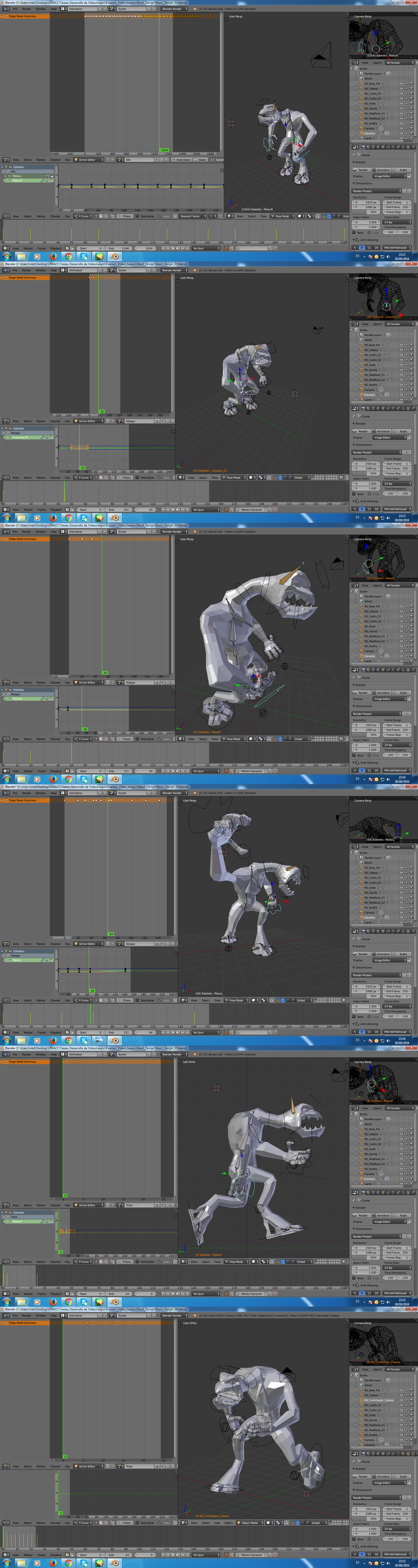Open Pose Mode dropdown in Beast_Design_24
This screenshot has width=418, height=1568.
(x=237, y=1000)
